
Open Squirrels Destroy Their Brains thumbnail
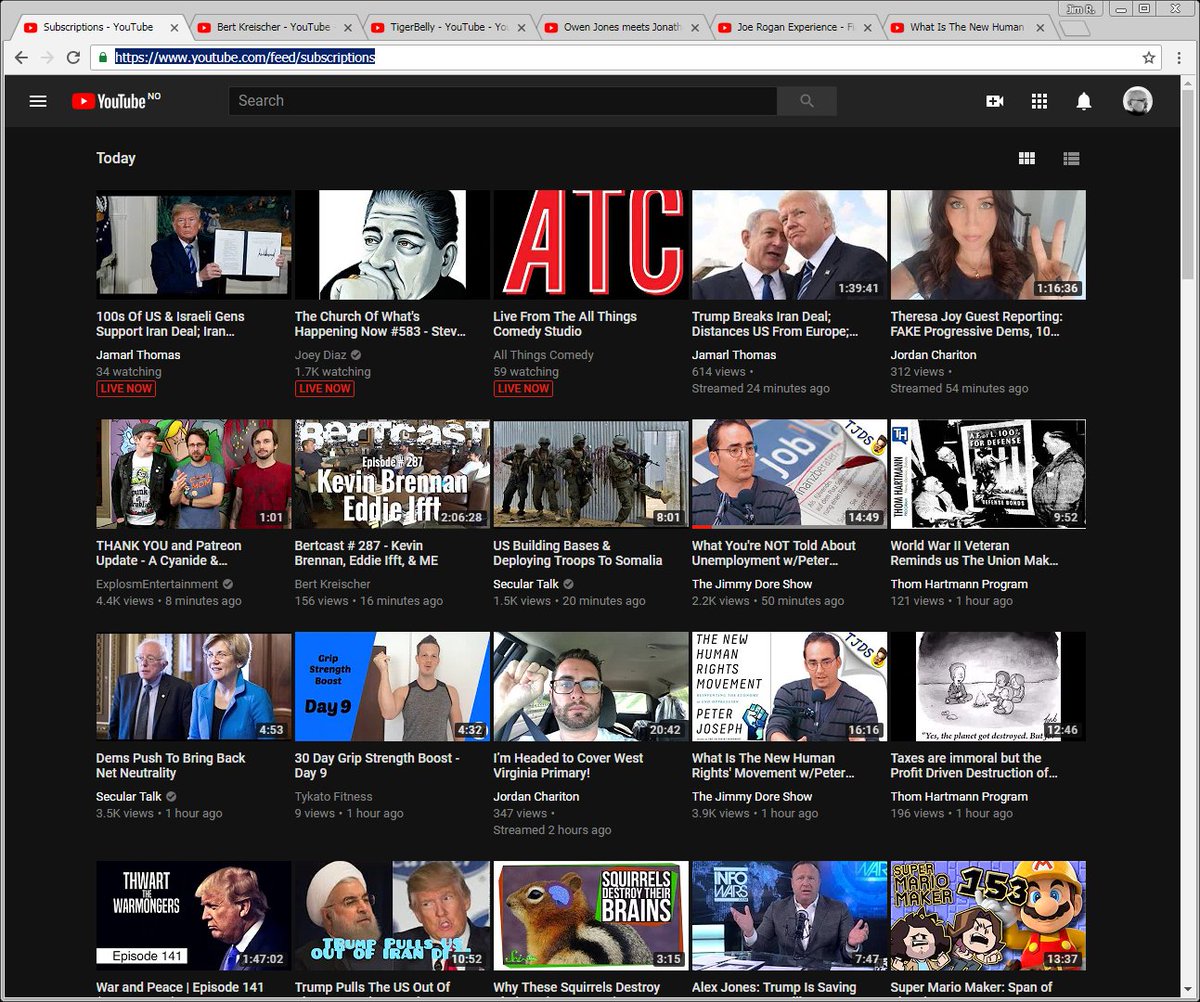coord(590,916)
